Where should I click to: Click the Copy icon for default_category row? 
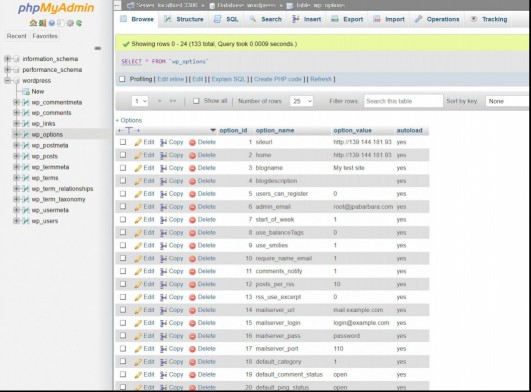(x=164, y=362)
